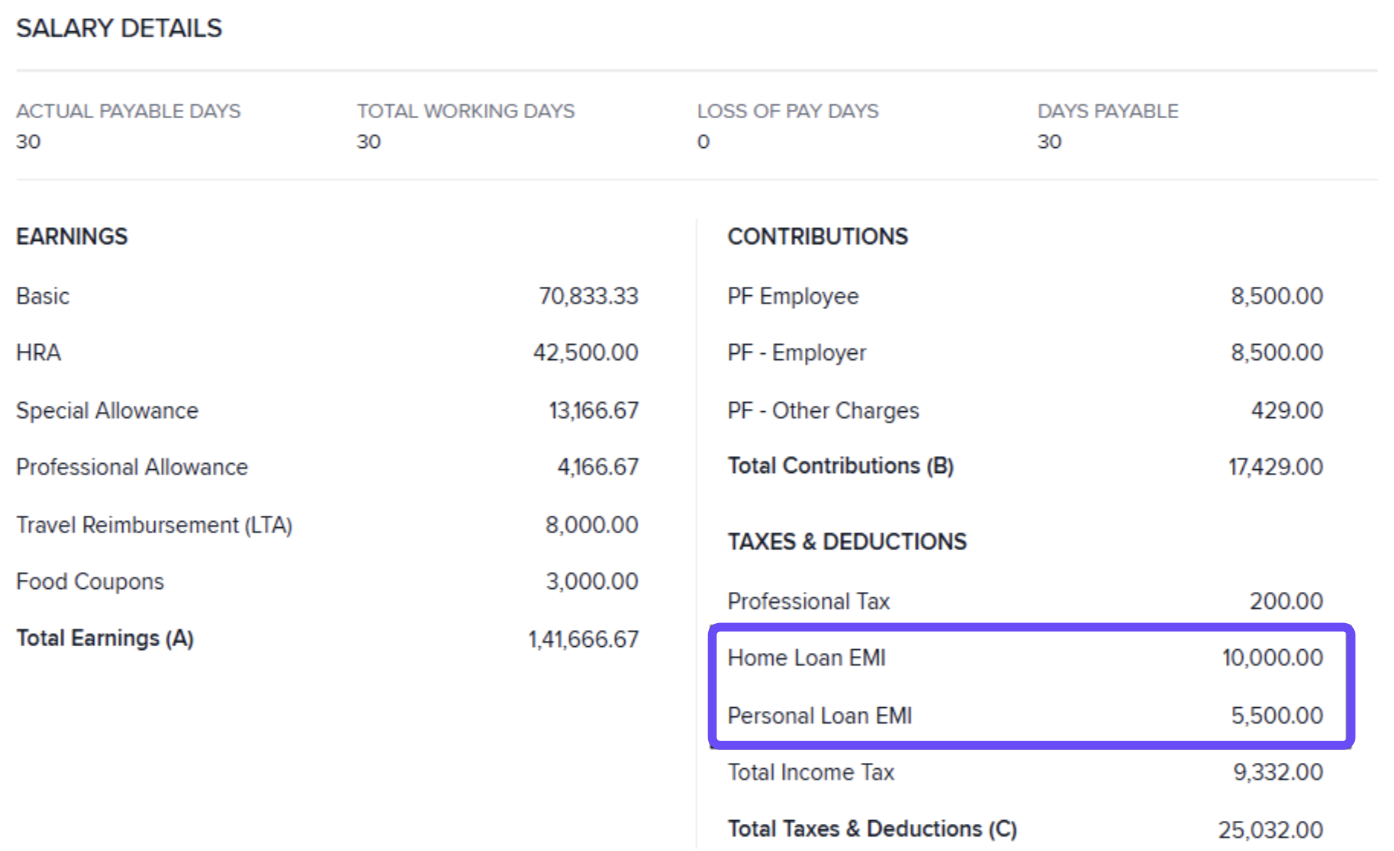The width and height of the screenshot is (1394, 851).
Task: Click the EARNINGS section heading
Action: click(x=72, y=237)
